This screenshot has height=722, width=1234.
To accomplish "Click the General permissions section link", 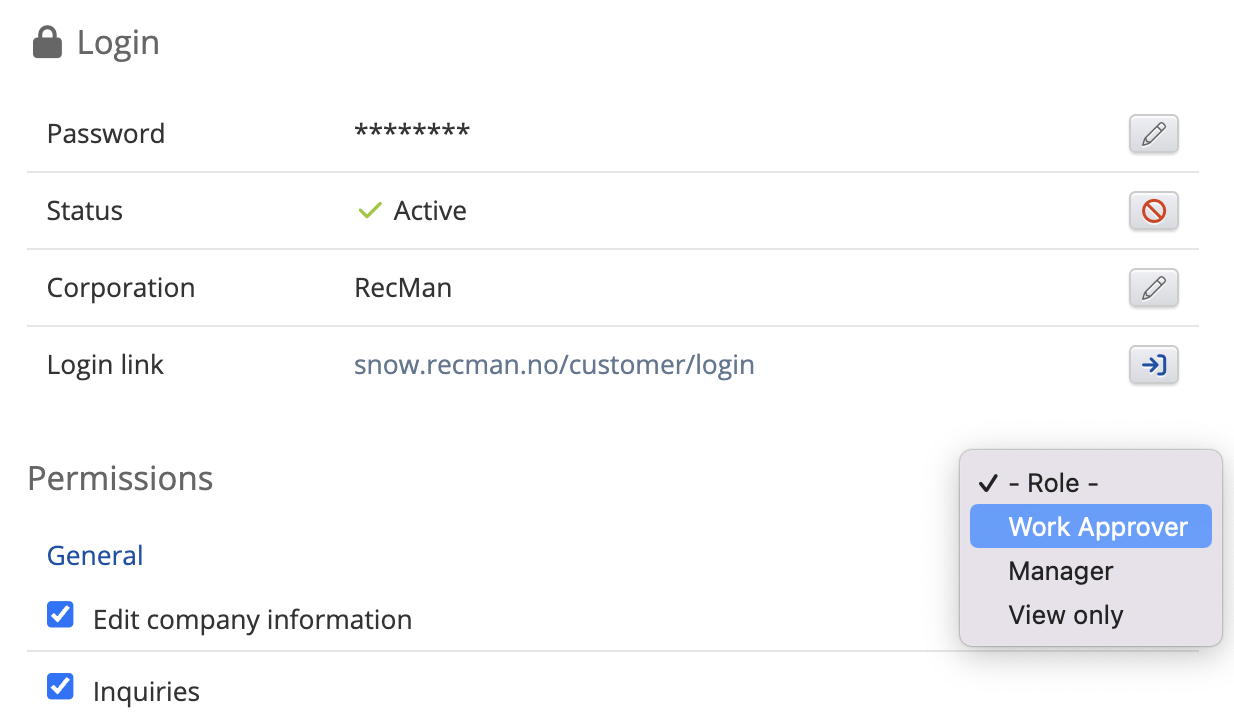I will tap(95, 555).
